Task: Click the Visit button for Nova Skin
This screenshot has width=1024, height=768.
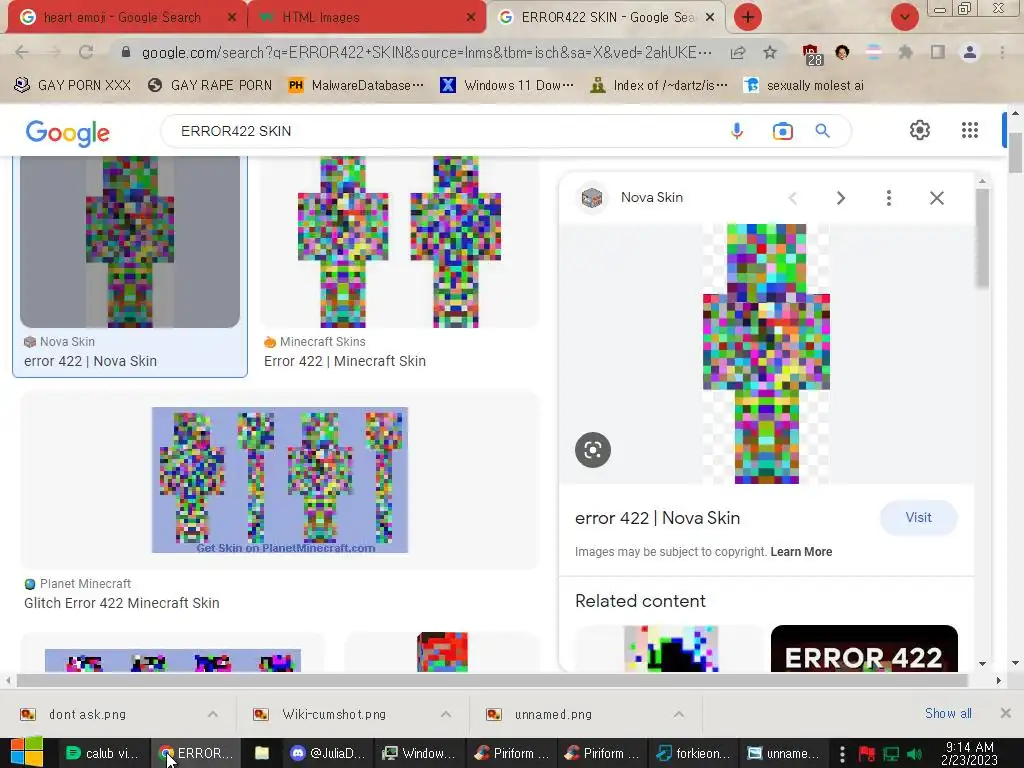Action: pyautogui.click(x=918, y=518)
